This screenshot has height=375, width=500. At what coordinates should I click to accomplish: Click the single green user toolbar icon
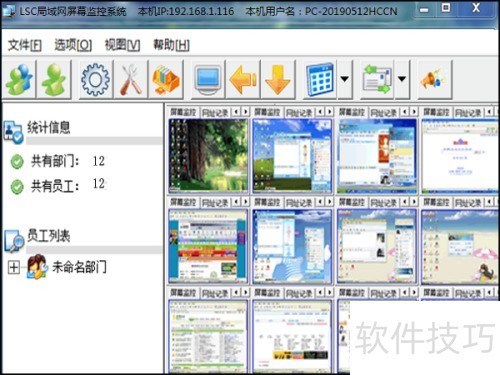pyautogui.click(x=54, y=79)
